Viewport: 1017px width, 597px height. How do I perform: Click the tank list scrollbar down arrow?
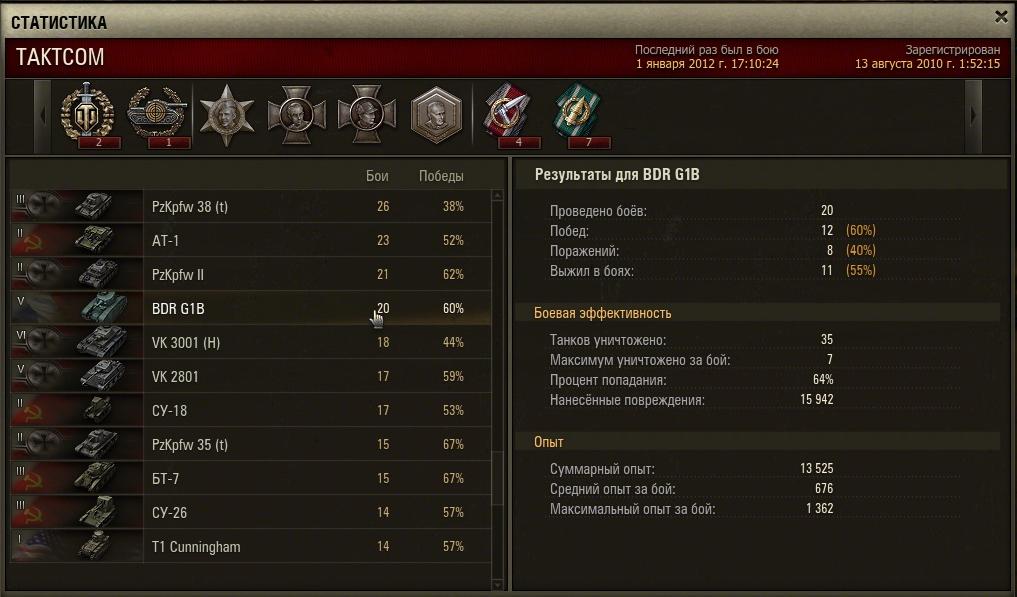click(497, 584)
